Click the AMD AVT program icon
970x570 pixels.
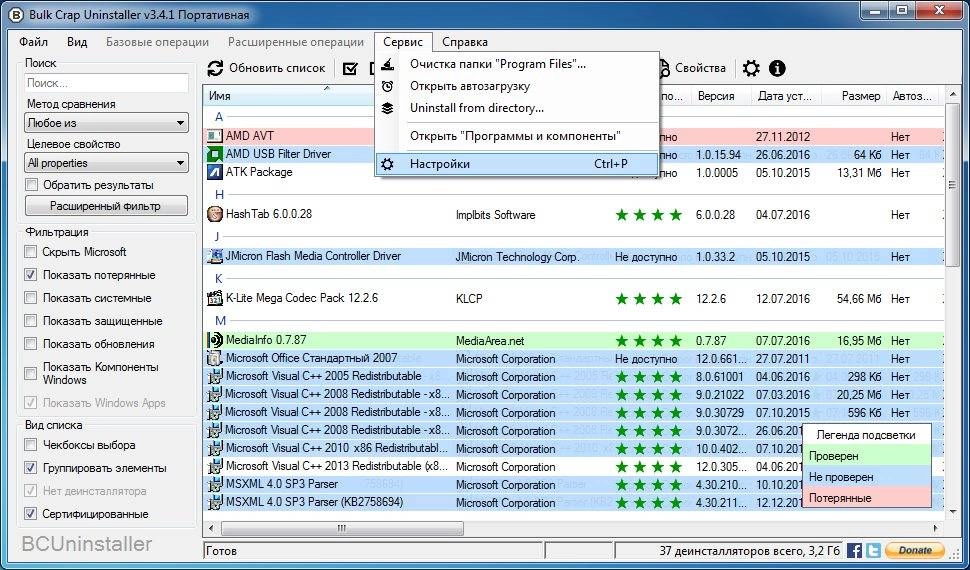[x=214, y=136]
